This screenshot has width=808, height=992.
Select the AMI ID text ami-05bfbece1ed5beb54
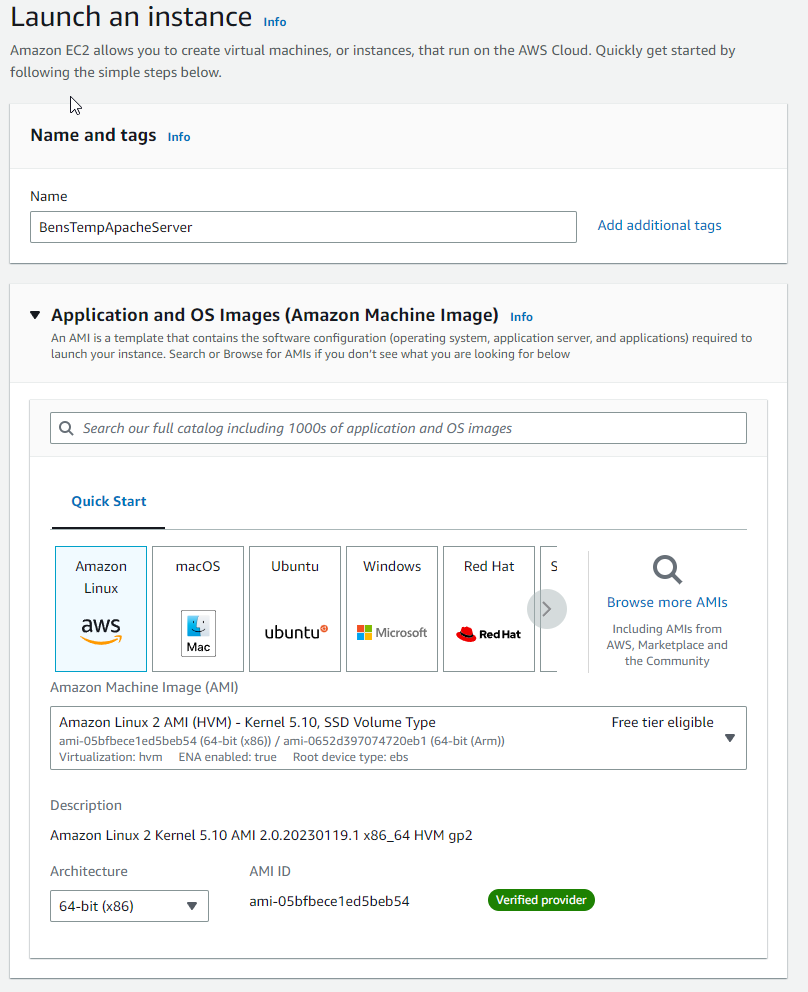click(329, 901)
